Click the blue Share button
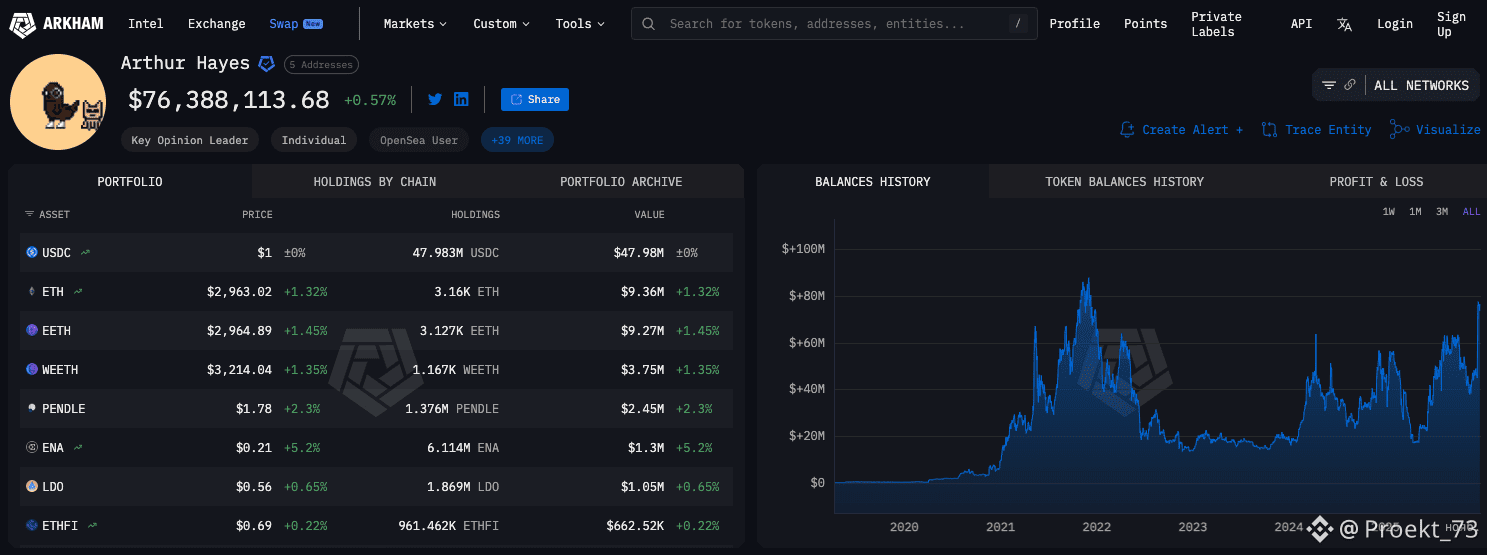 [x=535, y=99]
